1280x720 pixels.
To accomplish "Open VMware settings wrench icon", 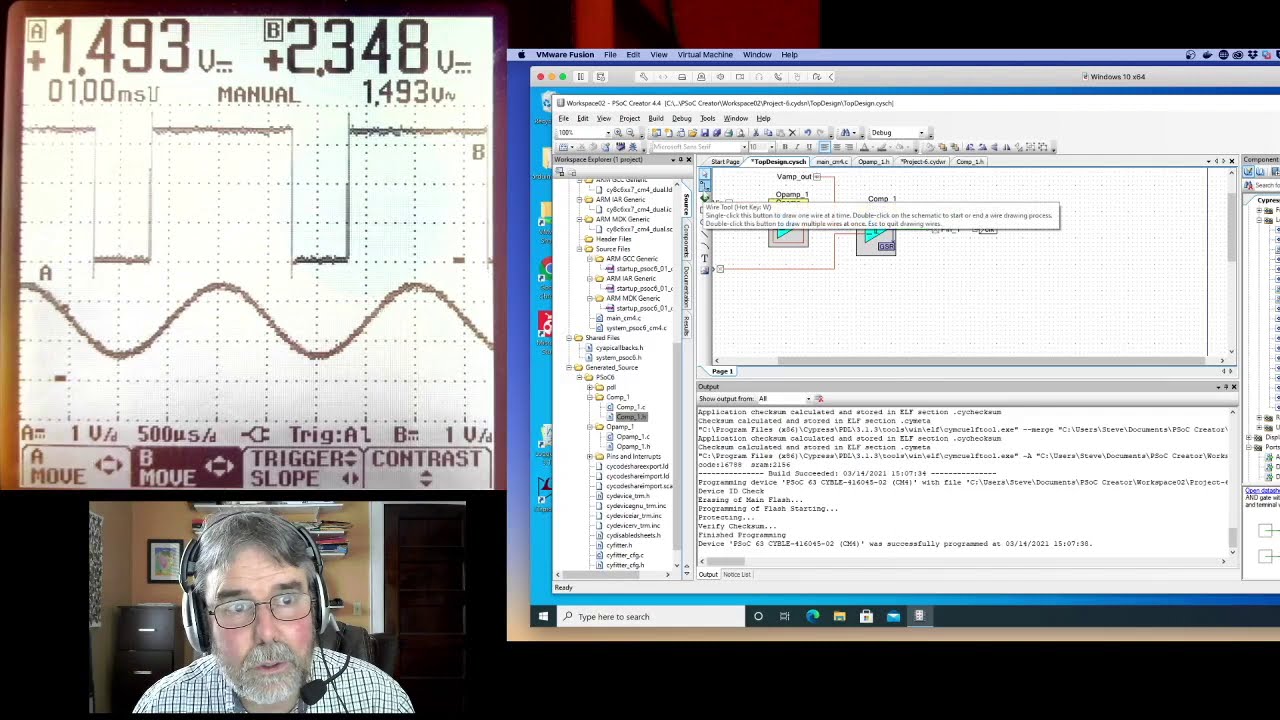I will (x=644, y=76).
